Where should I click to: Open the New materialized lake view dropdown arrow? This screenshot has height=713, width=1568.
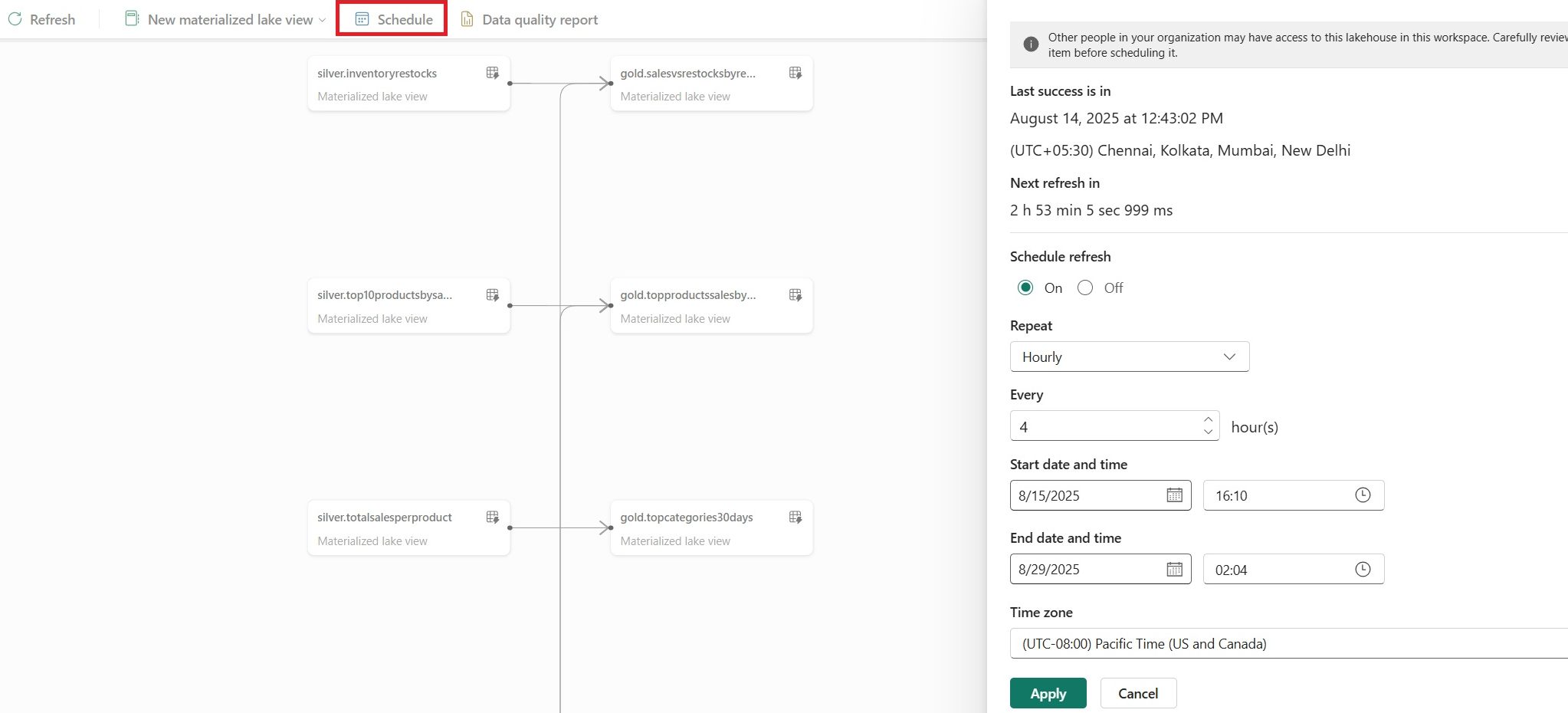point(321,19)
